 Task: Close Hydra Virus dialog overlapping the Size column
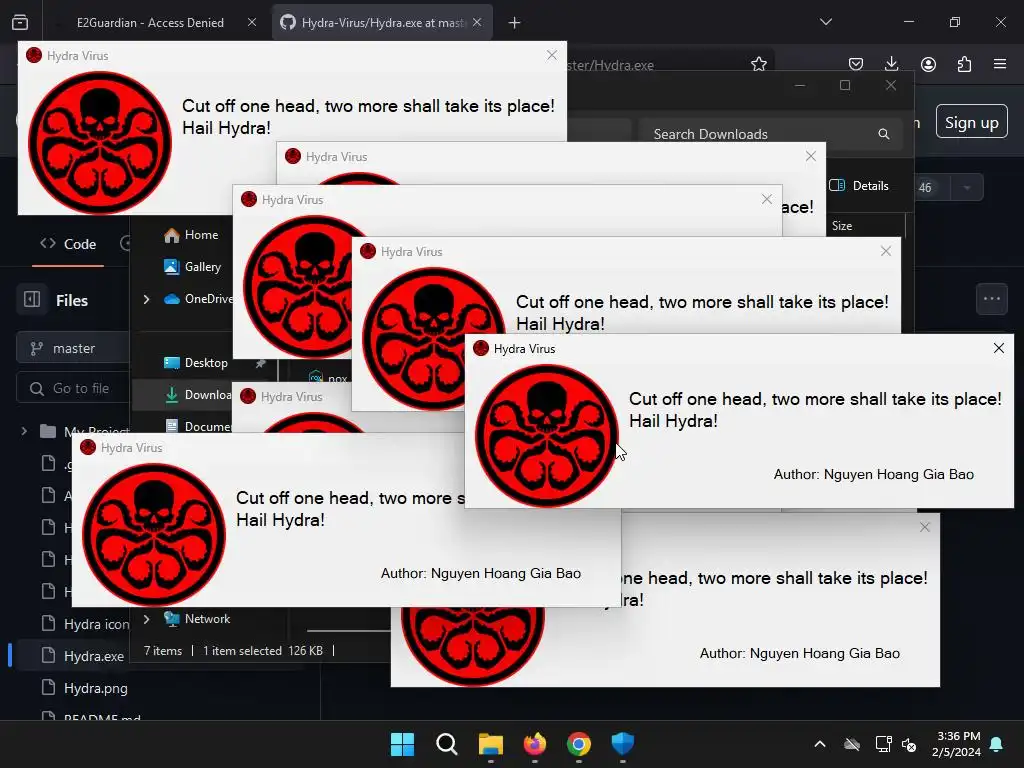coord(886,251)
